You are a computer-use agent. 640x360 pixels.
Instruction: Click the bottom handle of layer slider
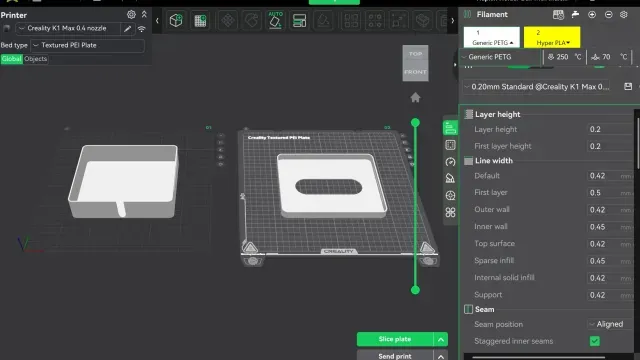click(415, 290)
